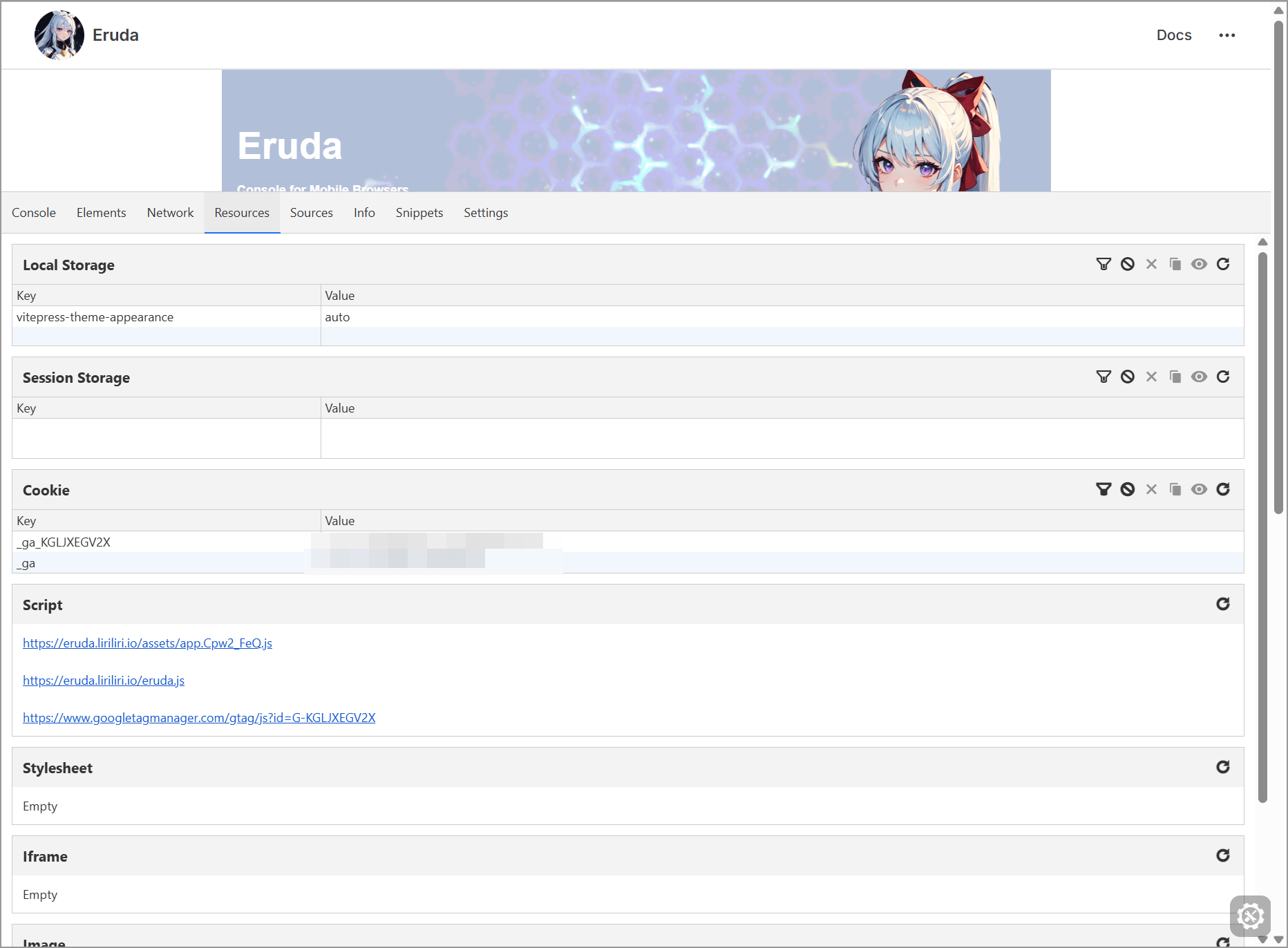The width and height of the screenshot is (1288, 948).
Task: Open the Settings tab
Action: (x=486, y=213)
